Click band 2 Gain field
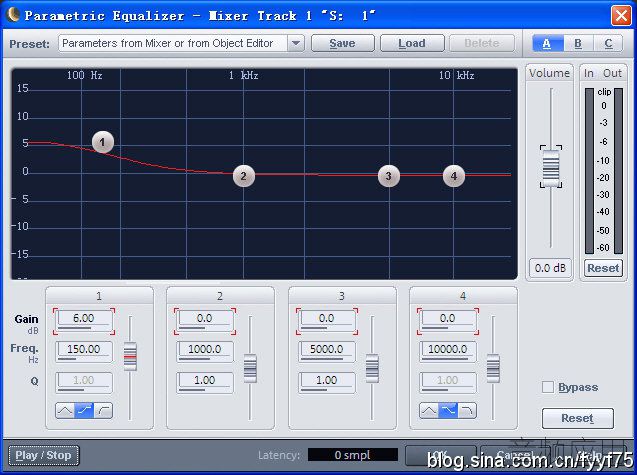637x475 pixels. [205, 321]
